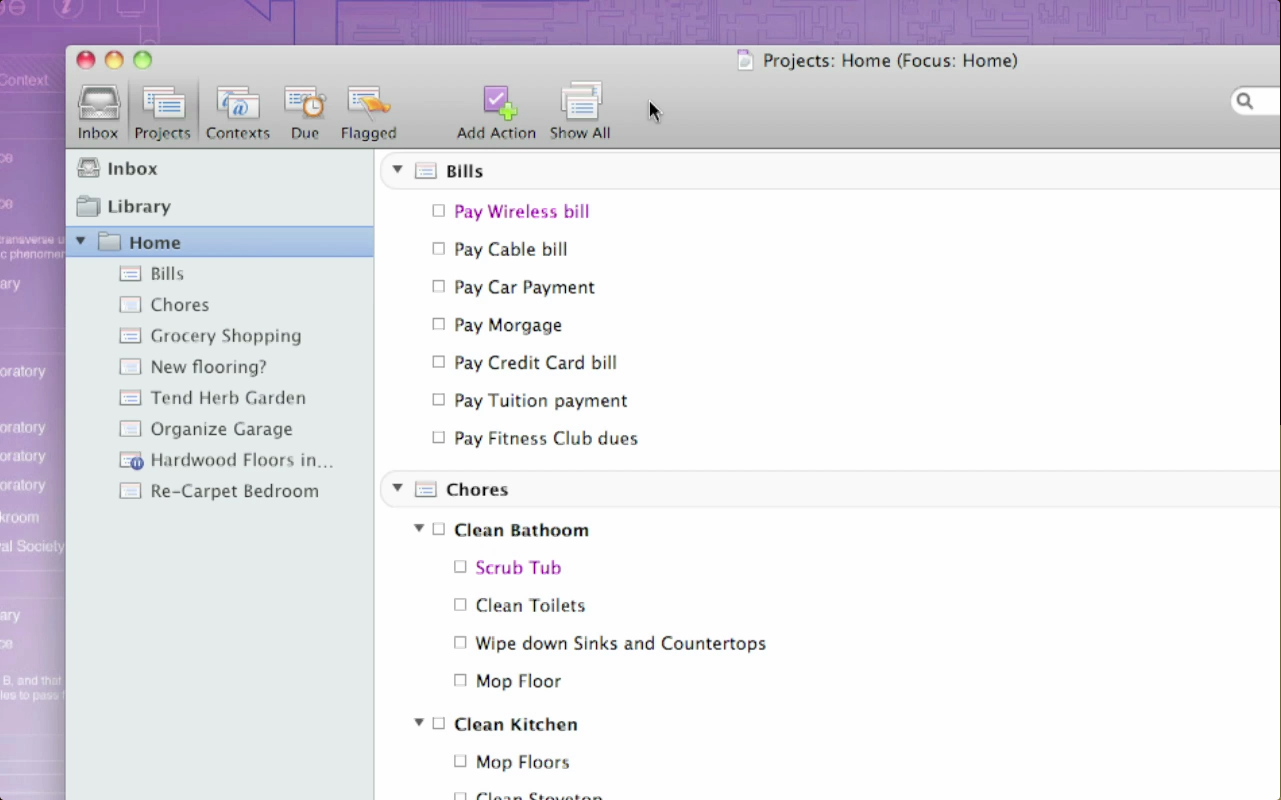The image size is (1281, 800).
Task: Click Grocery Shopping project icon
Action: point(130,336)
